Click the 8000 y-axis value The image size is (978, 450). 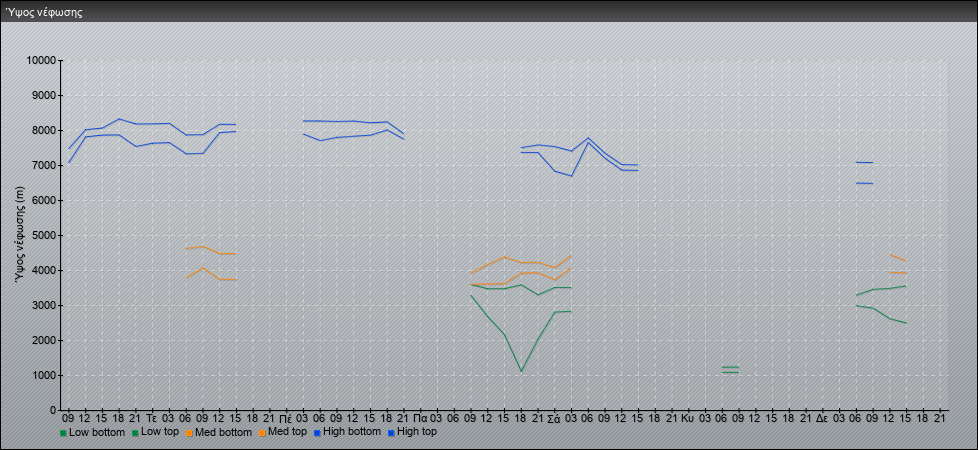pos(44,130)
